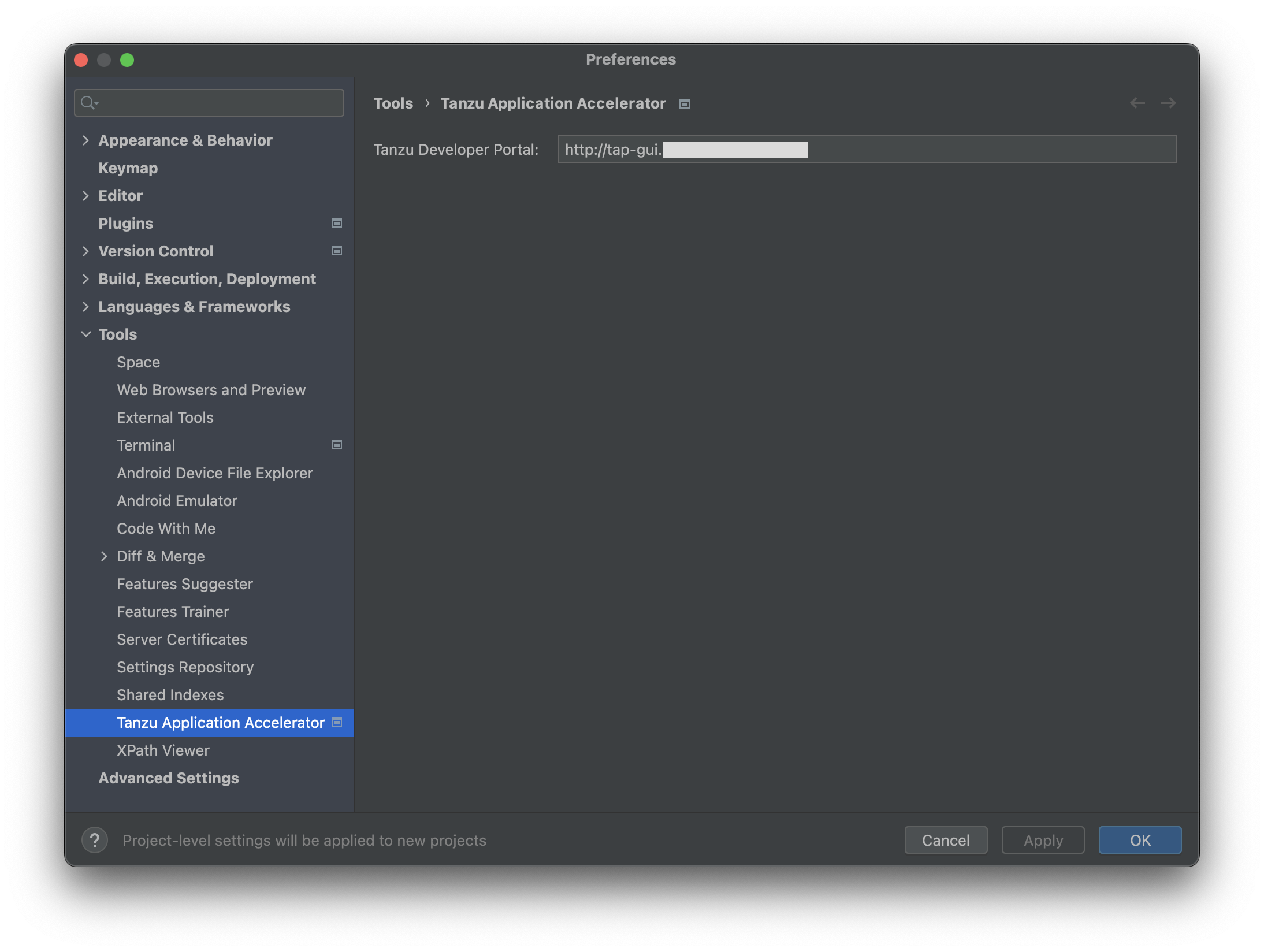The width and height of the screenshot is (1264, 952).
Task: Click the project-level settings notice text
Action: coord(304,841)
